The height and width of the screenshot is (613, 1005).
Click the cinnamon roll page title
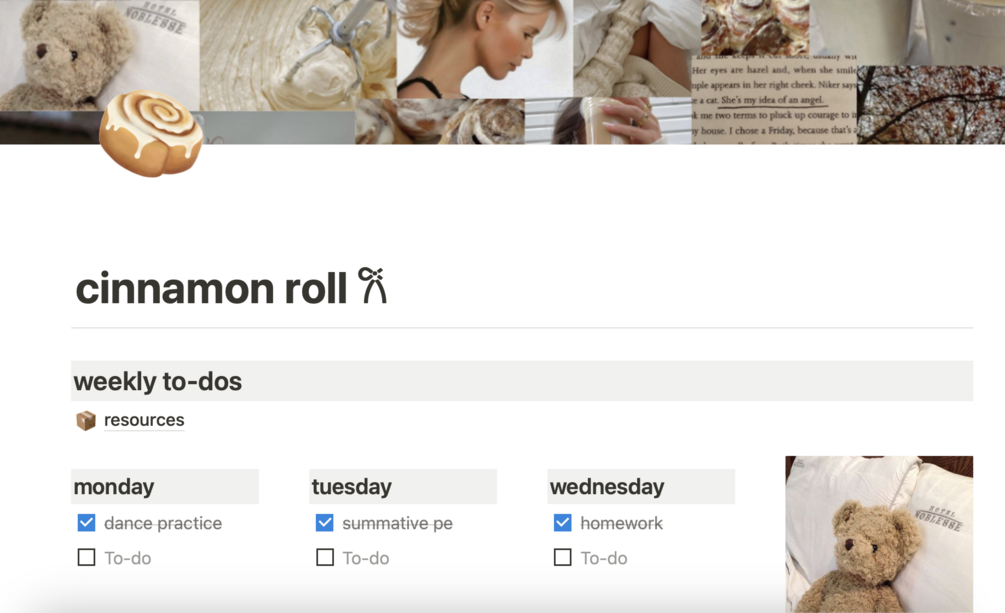click(212, 288)
